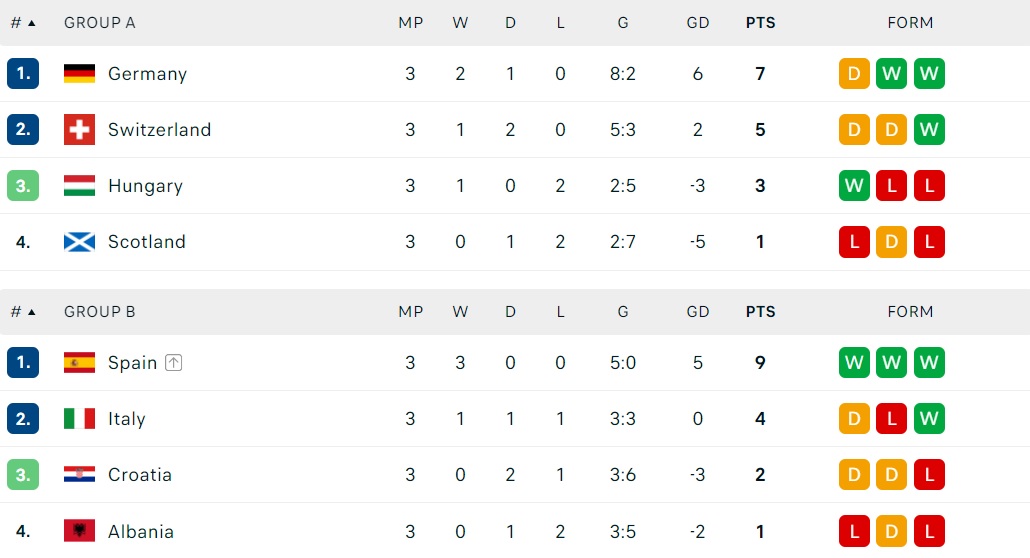The height and width of the screenshot is (558, 1030).
Task: Click Spain's rank 1 position badge
Action: pyautogui.click(x=23, y=363)
